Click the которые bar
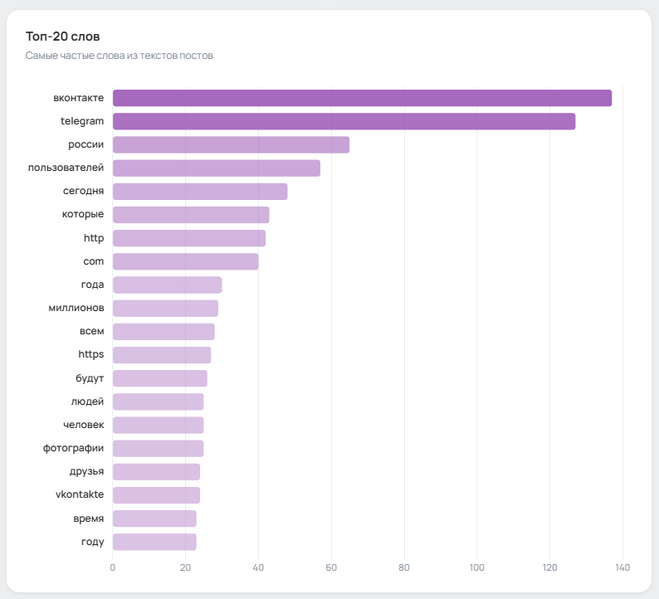Image resolution: width=659 pixels, height=599 pixels. coord(190,215)
